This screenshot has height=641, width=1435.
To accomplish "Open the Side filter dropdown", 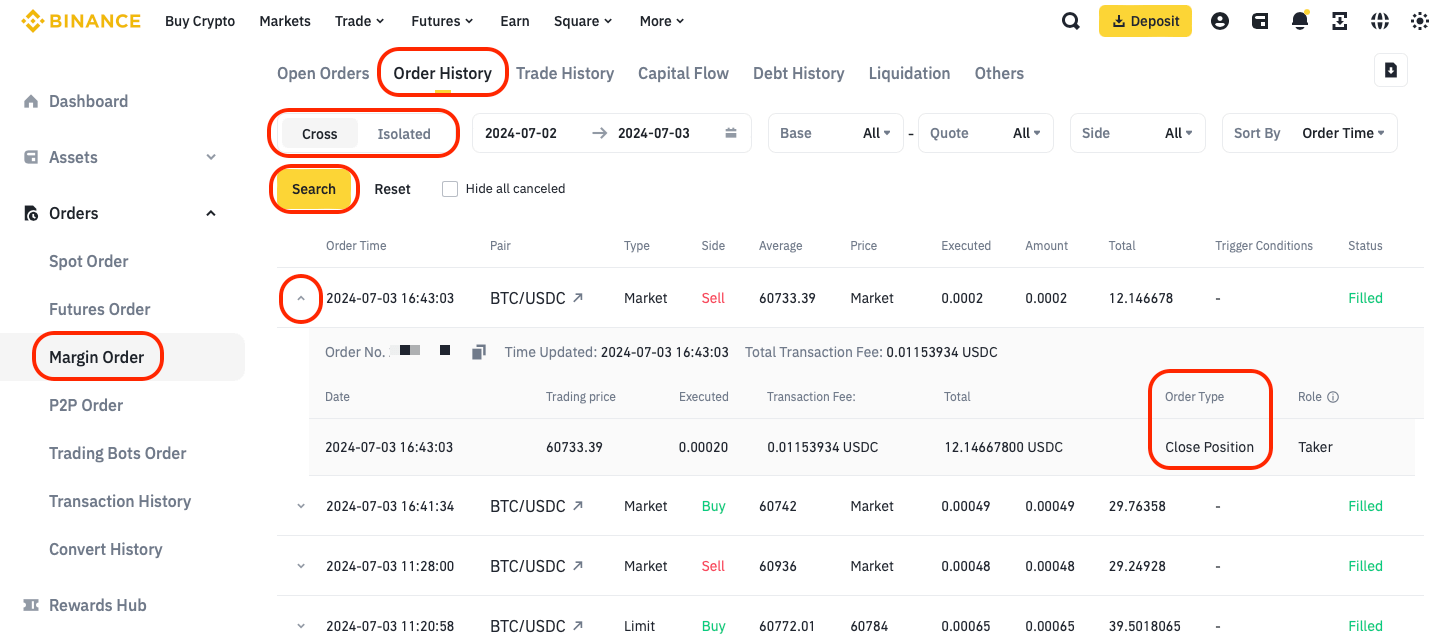I will pyautogui.click(x=1137, y=133).
